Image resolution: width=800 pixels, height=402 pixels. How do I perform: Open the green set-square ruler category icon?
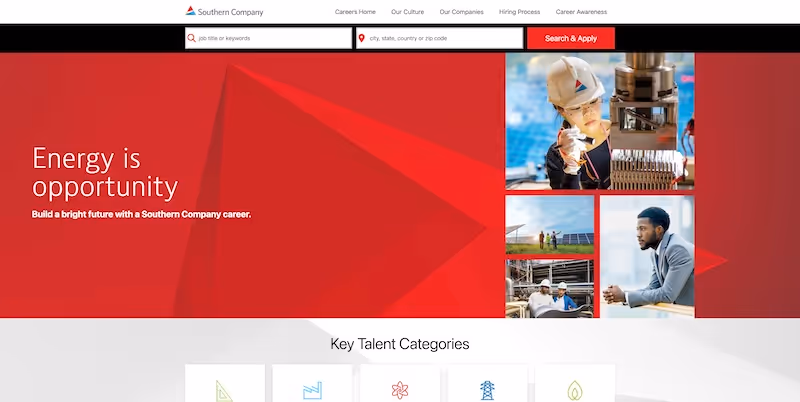coord(224,391)
